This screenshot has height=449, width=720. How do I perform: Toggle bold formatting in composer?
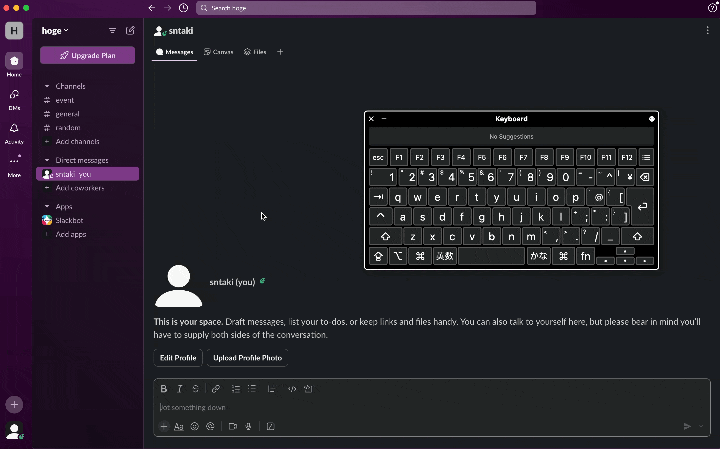(163, 389)
